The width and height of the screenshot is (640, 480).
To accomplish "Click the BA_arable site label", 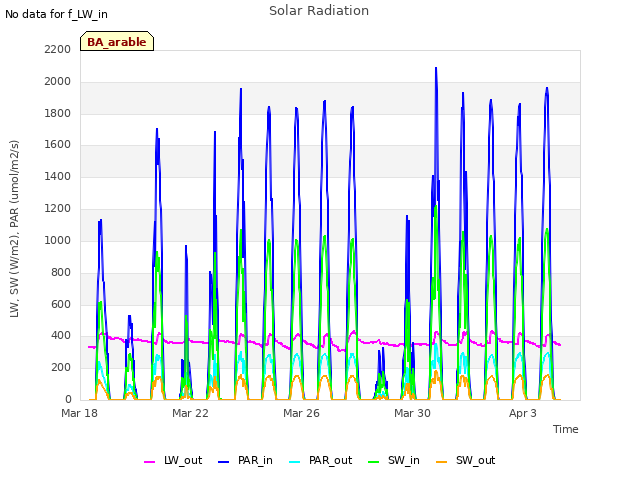I will (117, 42).
